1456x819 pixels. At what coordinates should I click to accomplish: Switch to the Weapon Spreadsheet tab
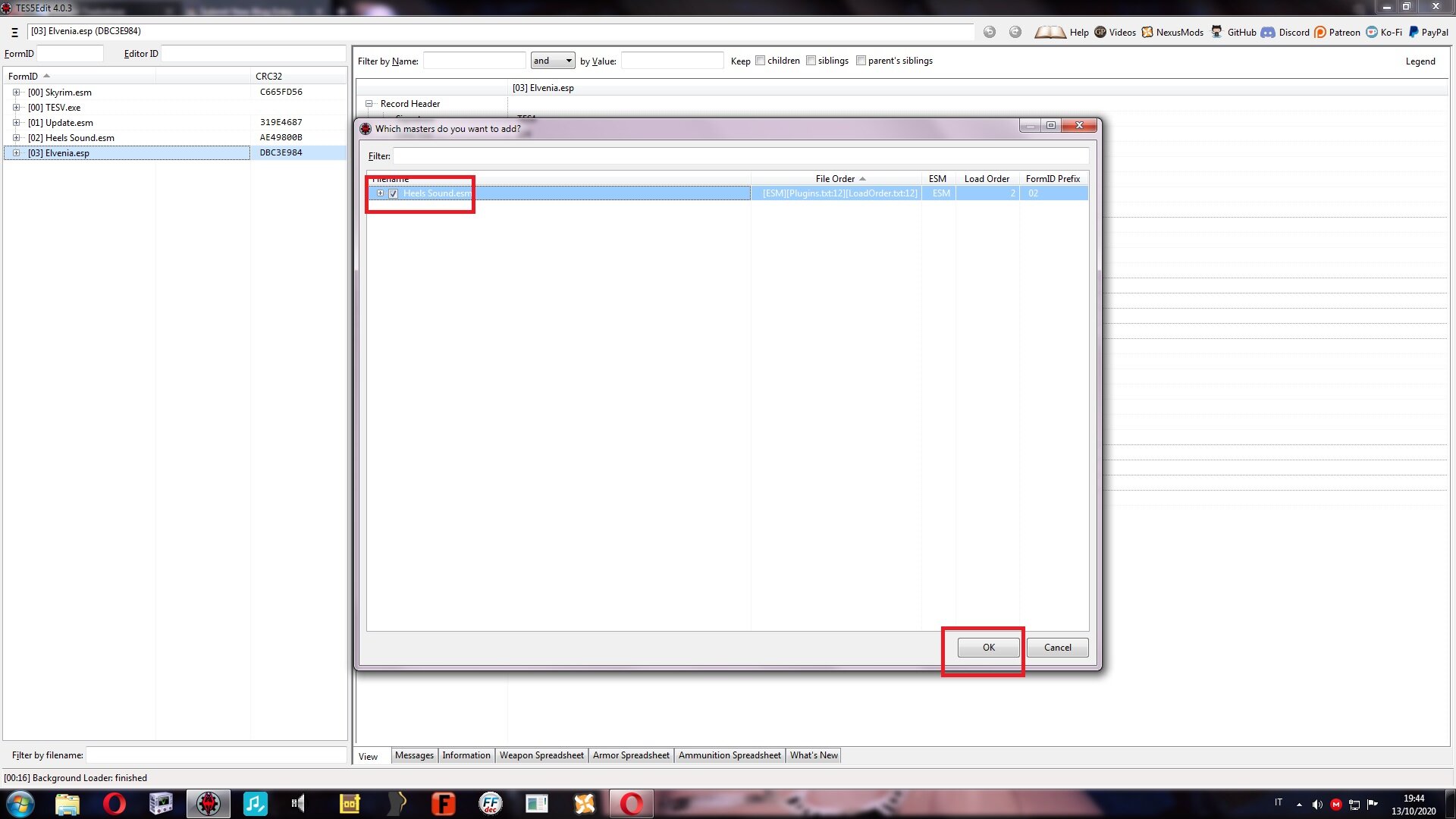(541, 755)
